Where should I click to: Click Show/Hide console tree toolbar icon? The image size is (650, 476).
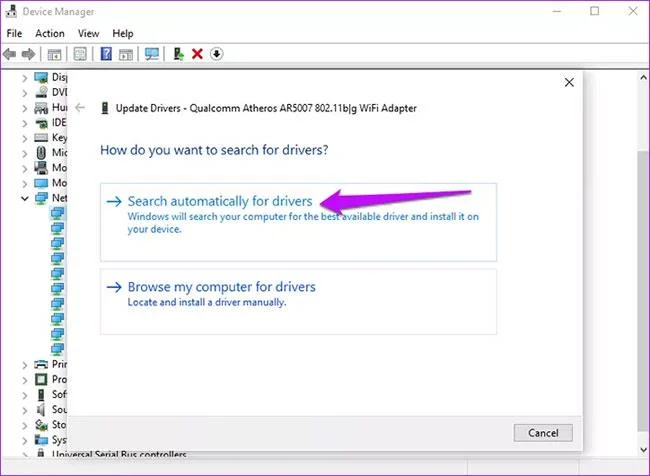54,54
